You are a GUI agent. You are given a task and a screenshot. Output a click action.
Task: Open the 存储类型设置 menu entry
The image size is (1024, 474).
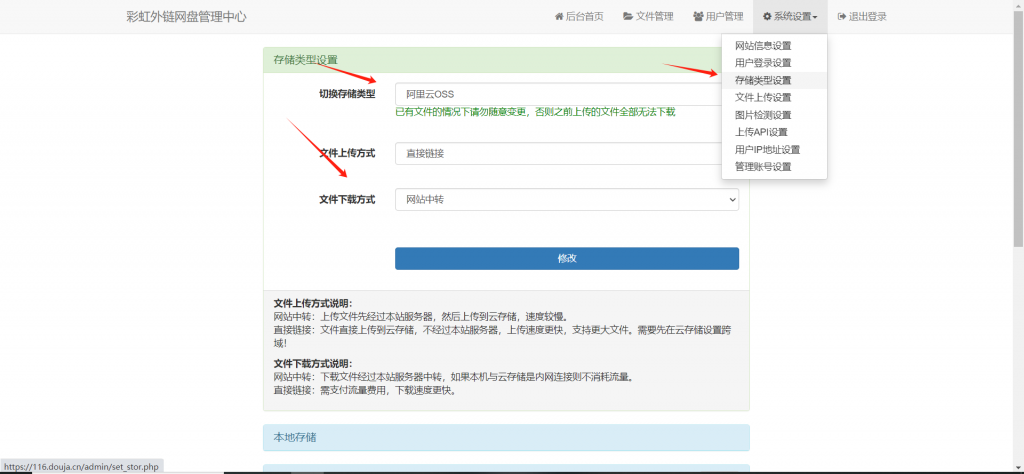point(763,80)
